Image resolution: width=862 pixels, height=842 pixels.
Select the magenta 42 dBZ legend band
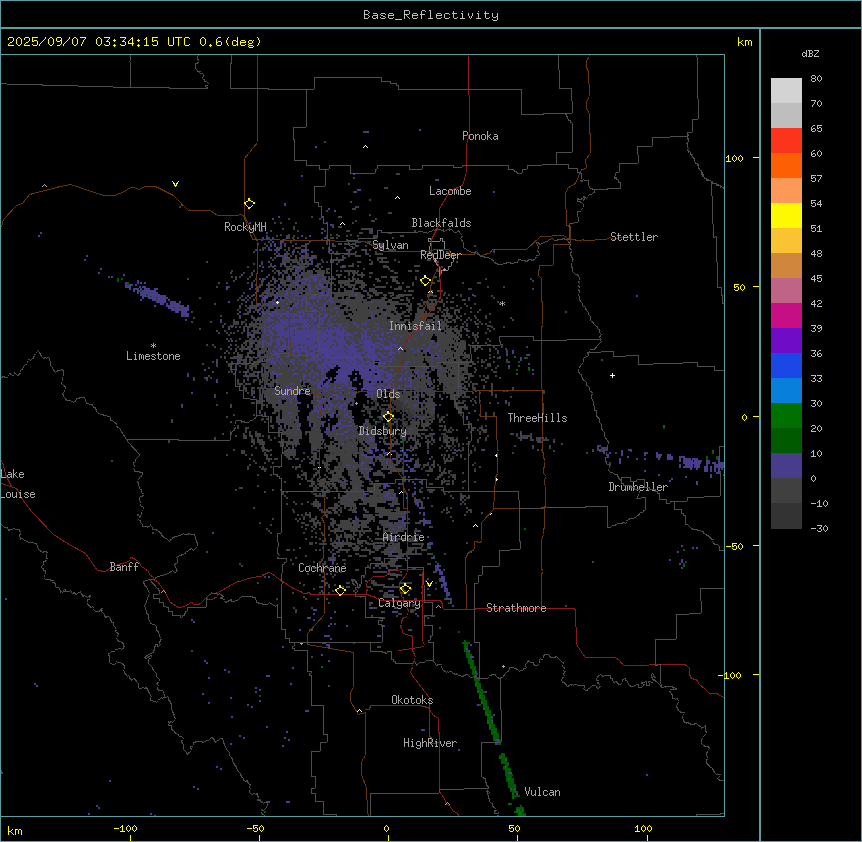click(786, 315)
